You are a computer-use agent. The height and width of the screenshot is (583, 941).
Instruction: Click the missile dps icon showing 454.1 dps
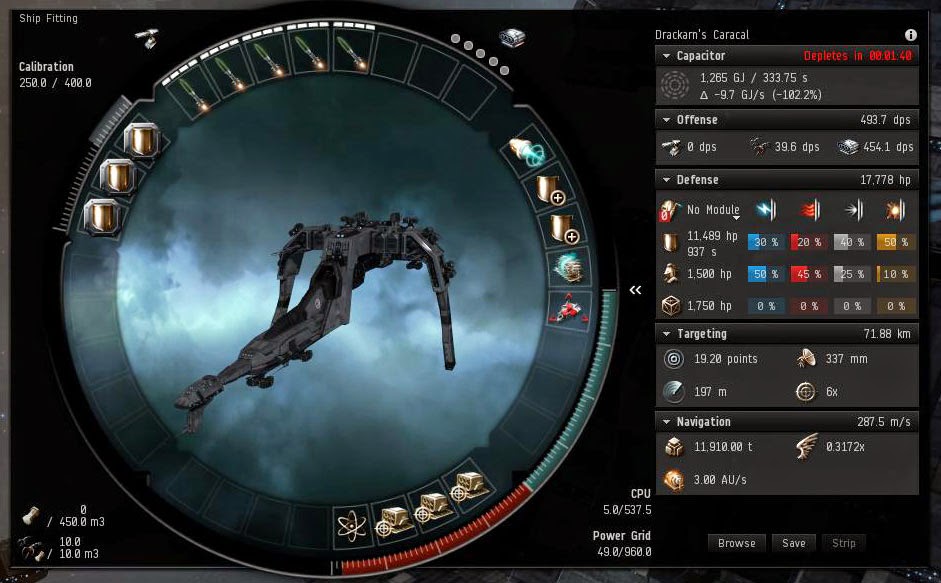point(848,147)
